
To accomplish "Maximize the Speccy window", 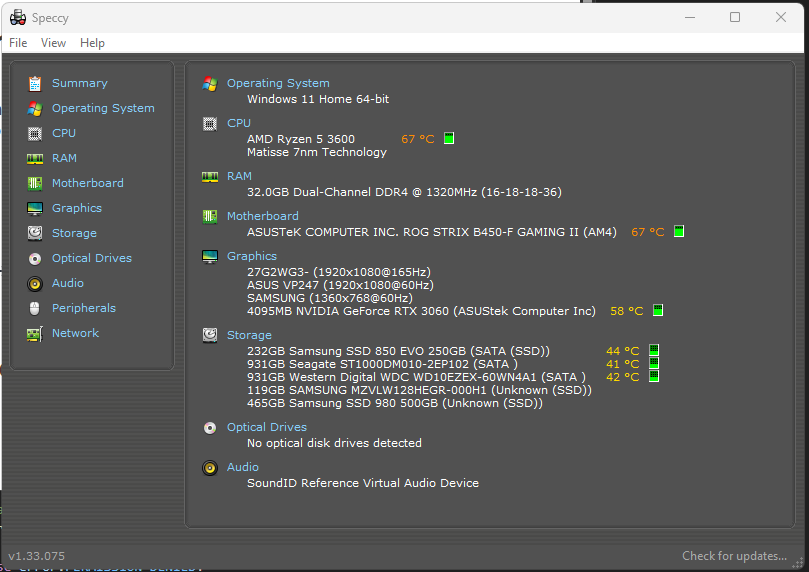I will click(x=735, y=18).
